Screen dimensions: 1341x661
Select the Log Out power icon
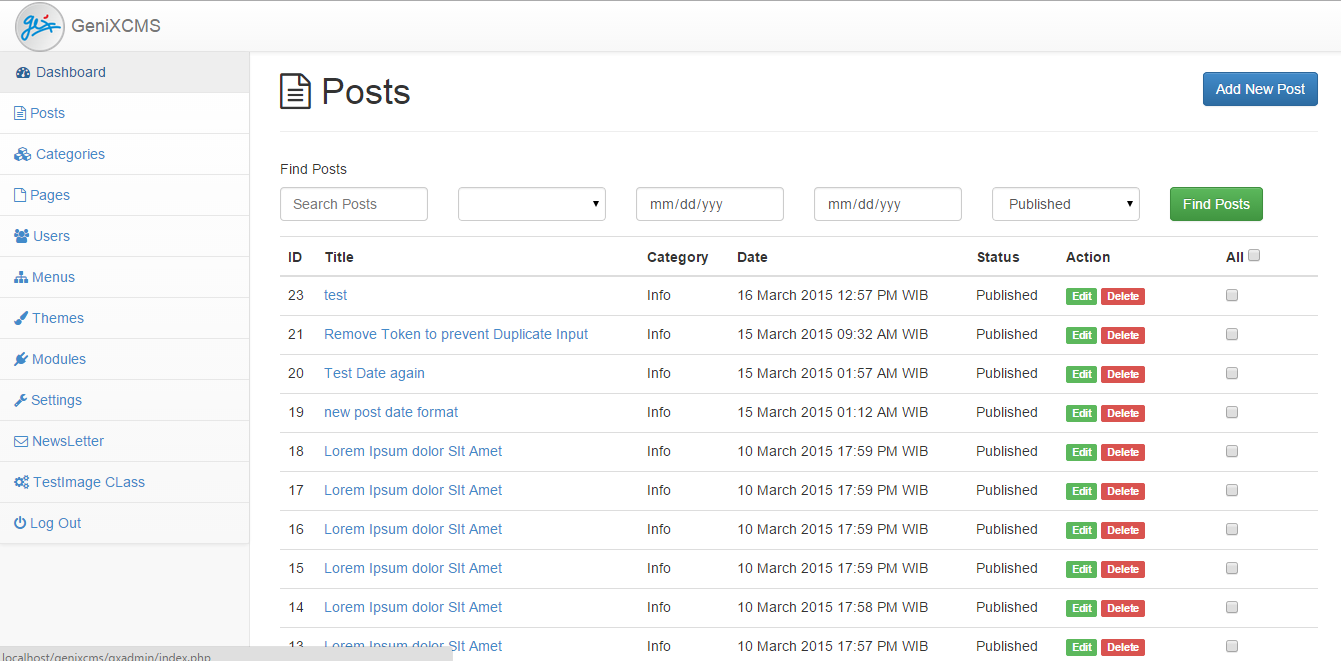coord(19,522)
